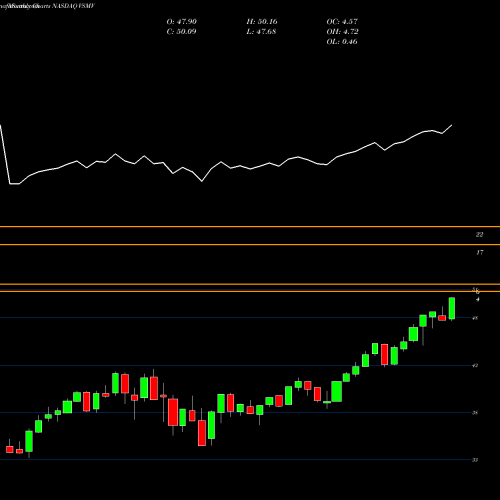Click the axis label 17
Image resolution: width=500 pixels, height=500 pixels.
(479, 253)
